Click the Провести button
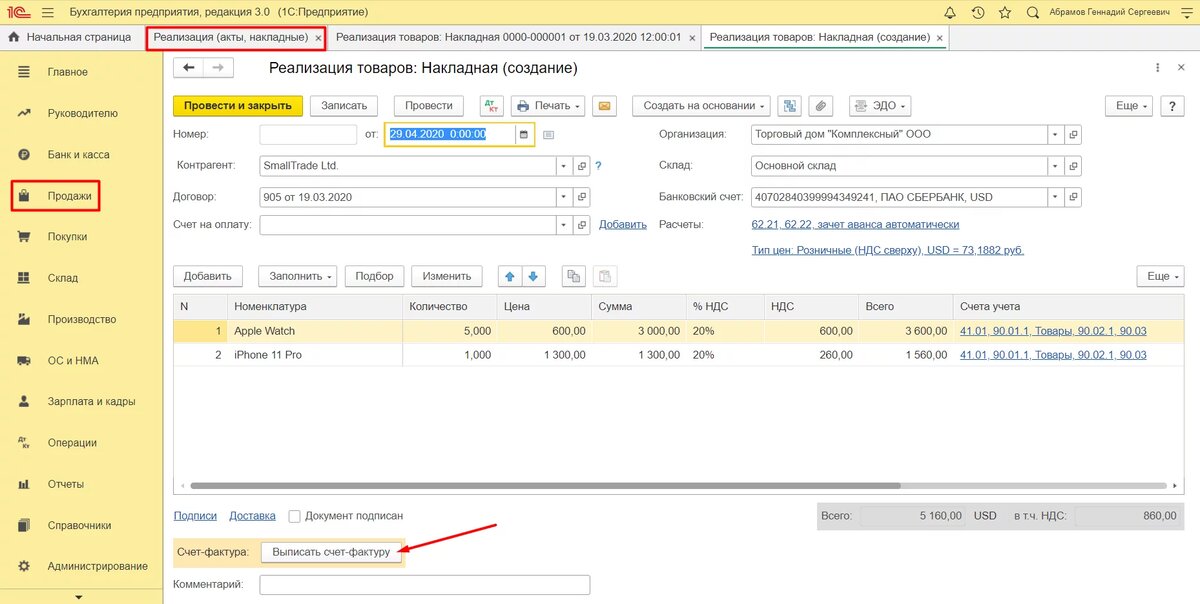1200x604 pixels. click(x=429, y=105)
